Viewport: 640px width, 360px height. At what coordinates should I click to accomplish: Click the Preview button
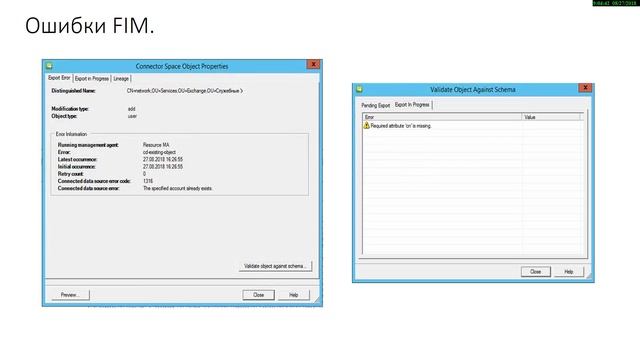tap(70, 295)
